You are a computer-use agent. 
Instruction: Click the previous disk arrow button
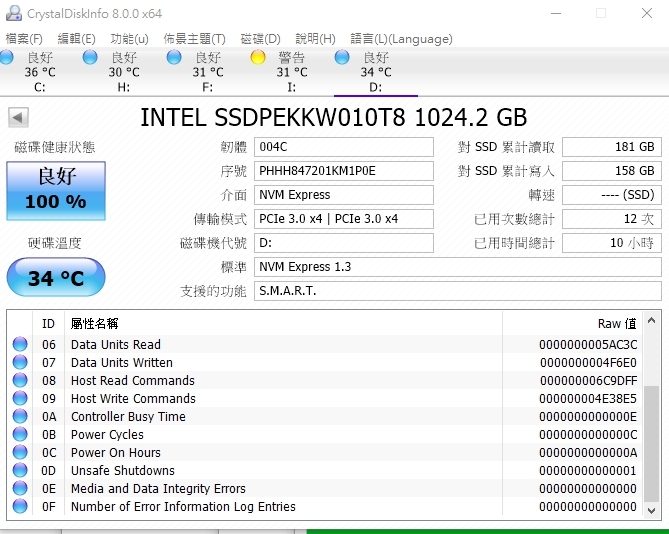18,117
